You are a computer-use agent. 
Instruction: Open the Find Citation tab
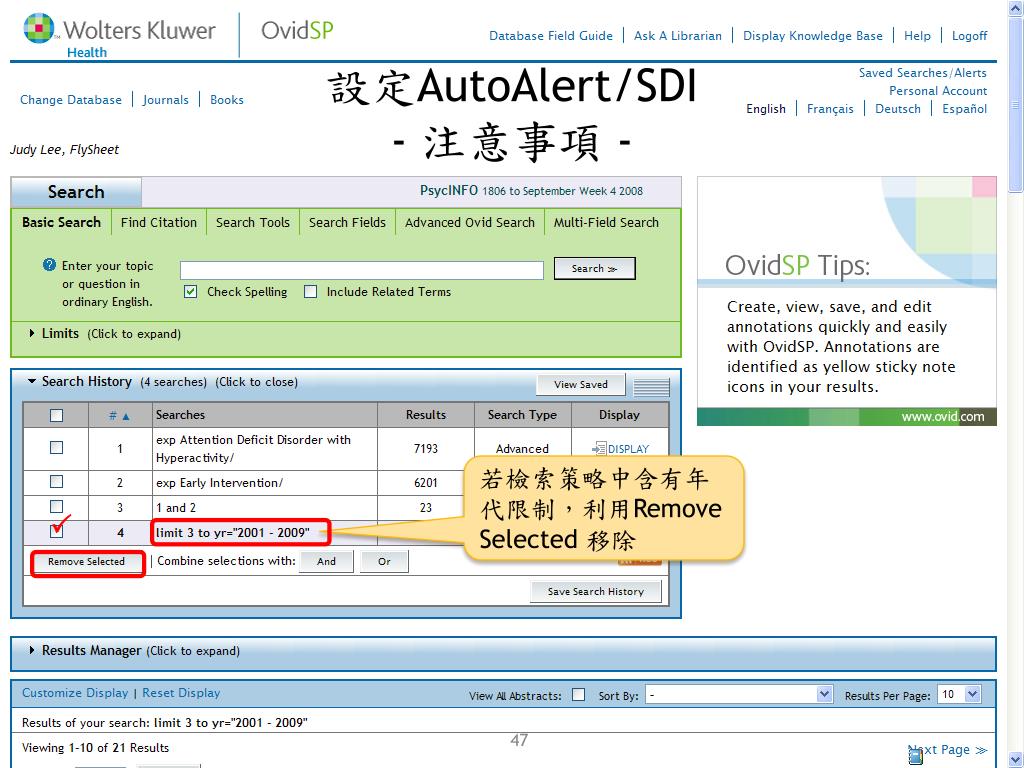click(x=159, y=222)
